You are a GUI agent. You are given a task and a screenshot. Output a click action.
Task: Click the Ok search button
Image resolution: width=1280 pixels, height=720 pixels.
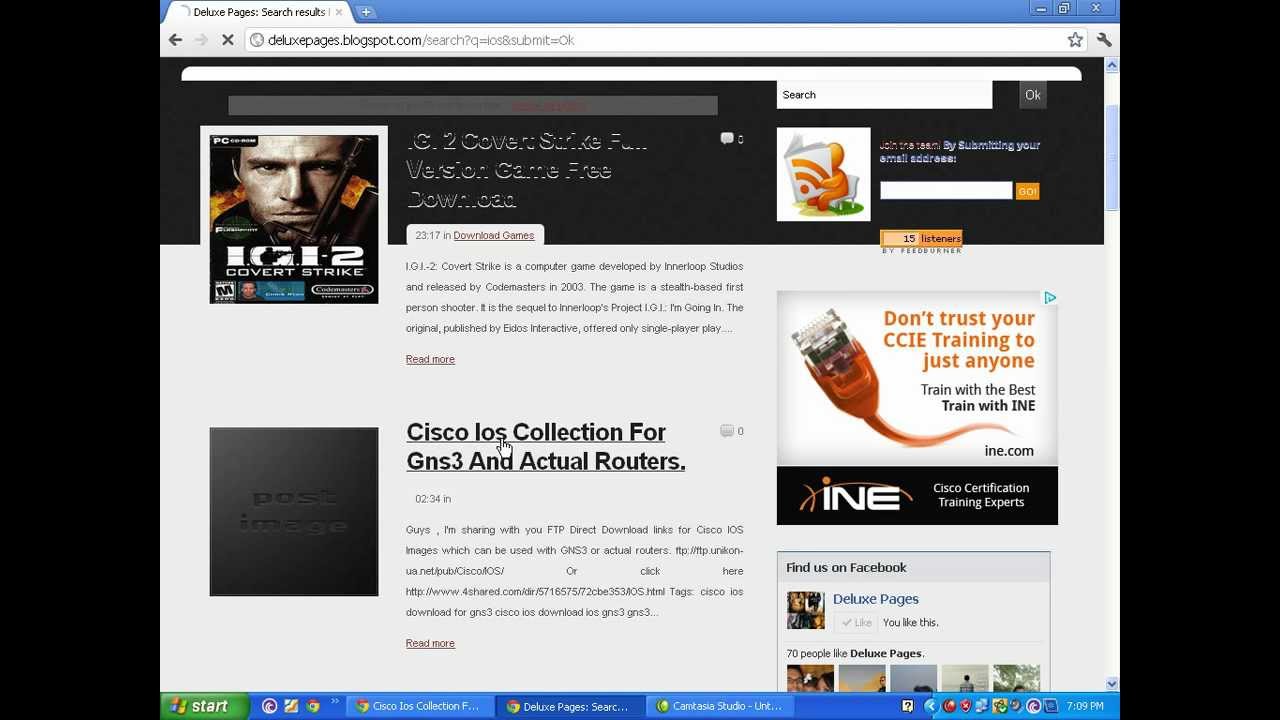1033,95
